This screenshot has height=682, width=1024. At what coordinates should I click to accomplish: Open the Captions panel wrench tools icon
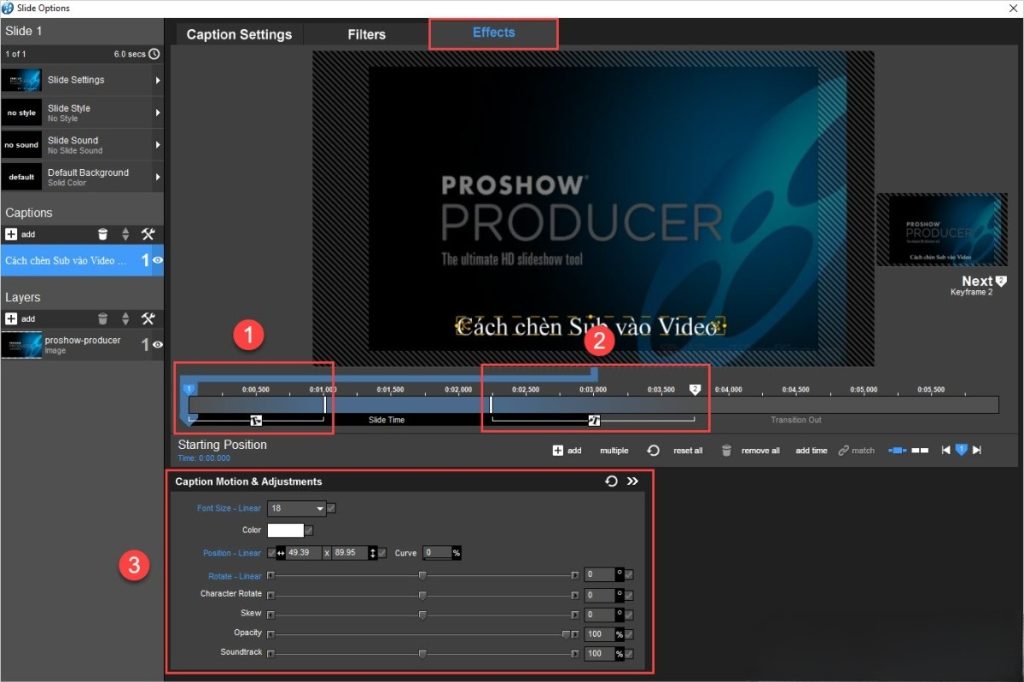click(148, 234)
